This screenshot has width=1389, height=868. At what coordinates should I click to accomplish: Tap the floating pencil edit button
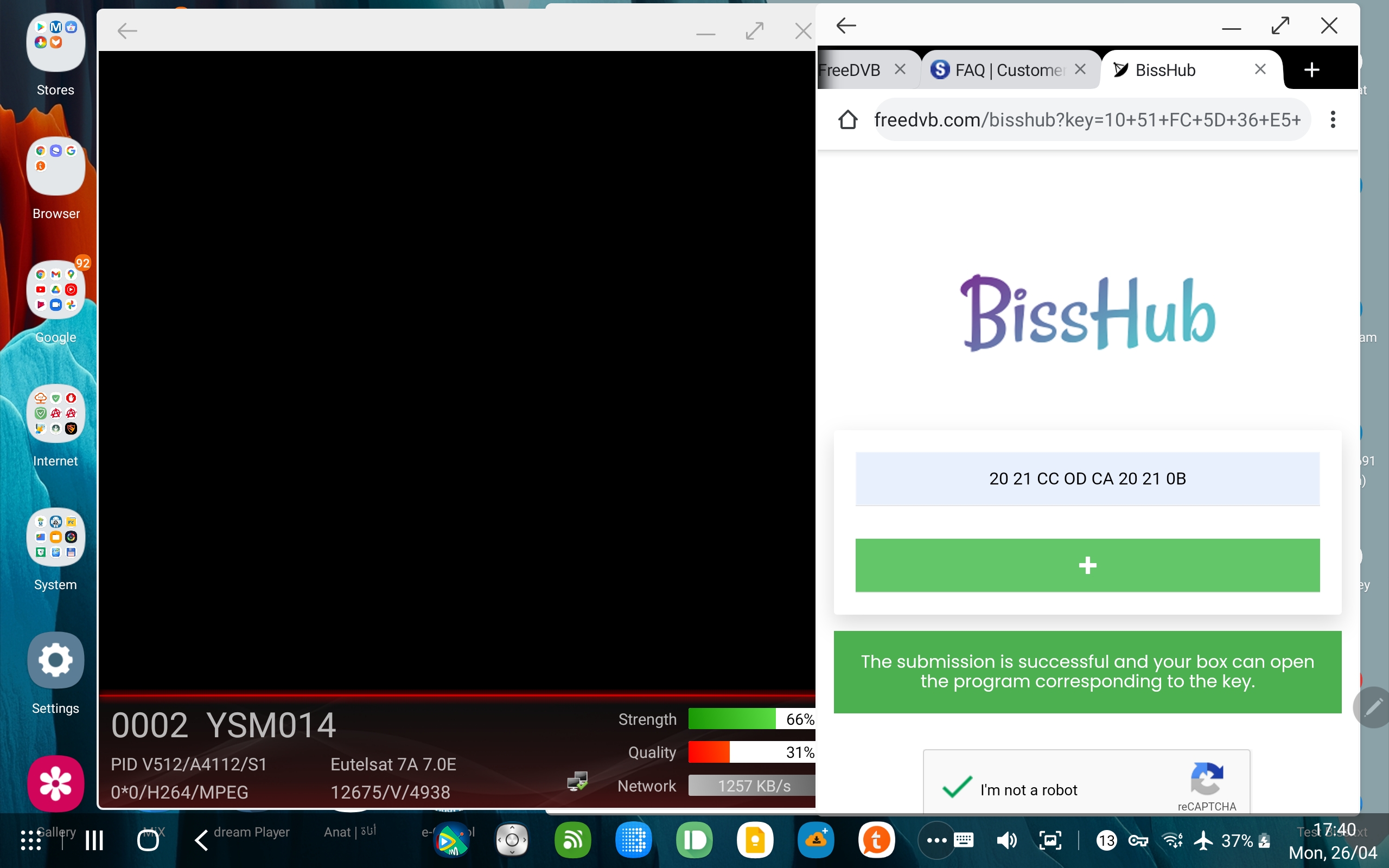coord(1373,707)
